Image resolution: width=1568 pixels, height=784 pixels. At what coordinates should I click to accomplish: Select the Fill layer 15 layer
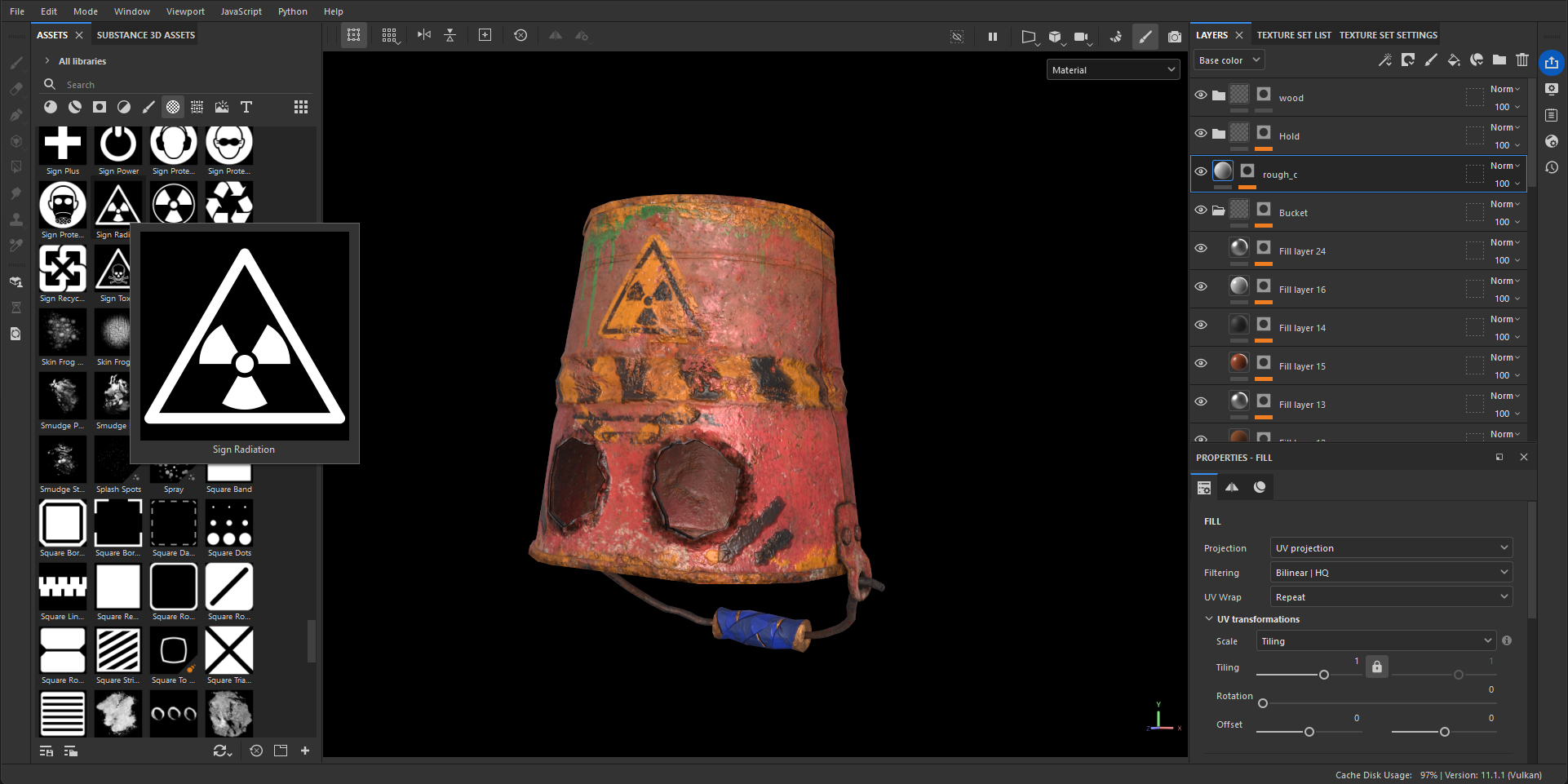[x=1302, y=366]
